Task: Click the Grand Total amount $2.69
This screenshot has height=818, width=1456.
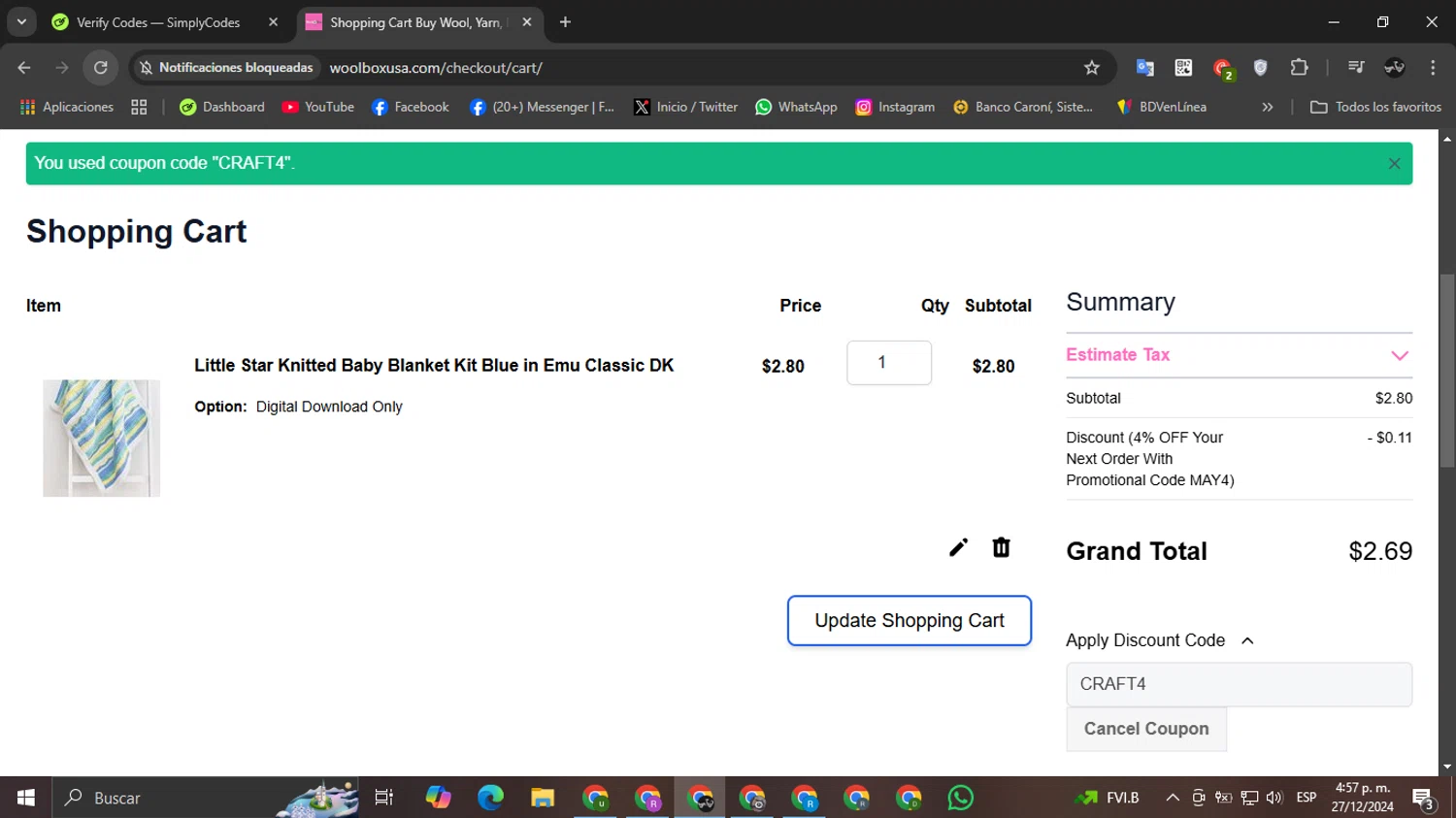Action: coord(1380,551)
